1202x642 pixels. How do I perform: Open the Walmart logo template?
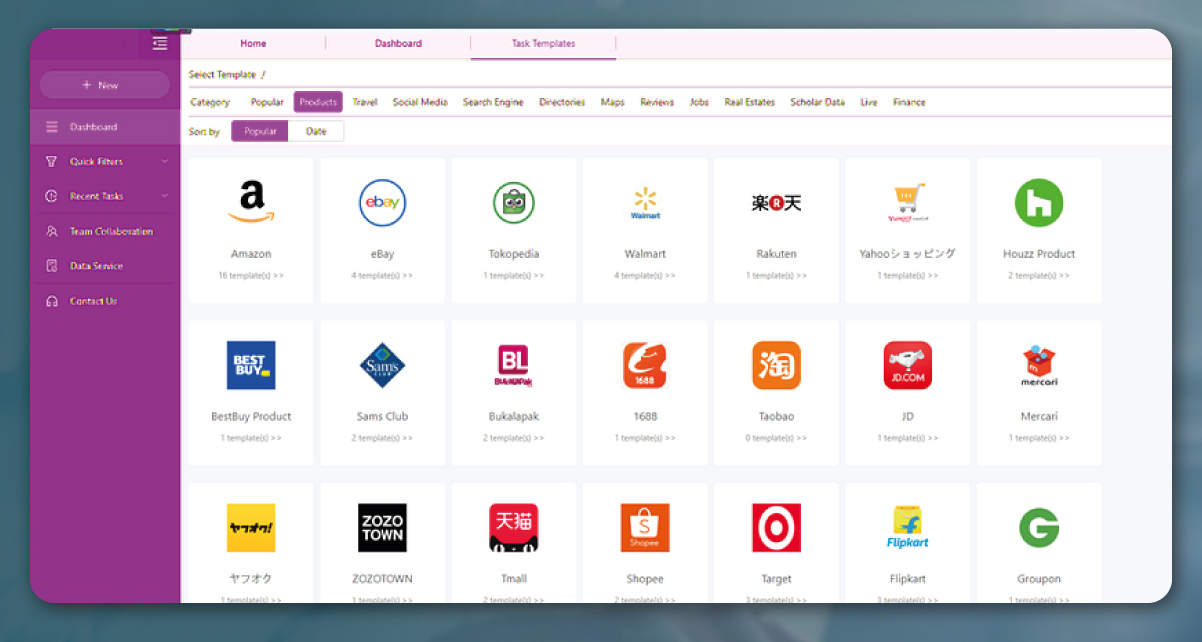click(x=645, y=203)
